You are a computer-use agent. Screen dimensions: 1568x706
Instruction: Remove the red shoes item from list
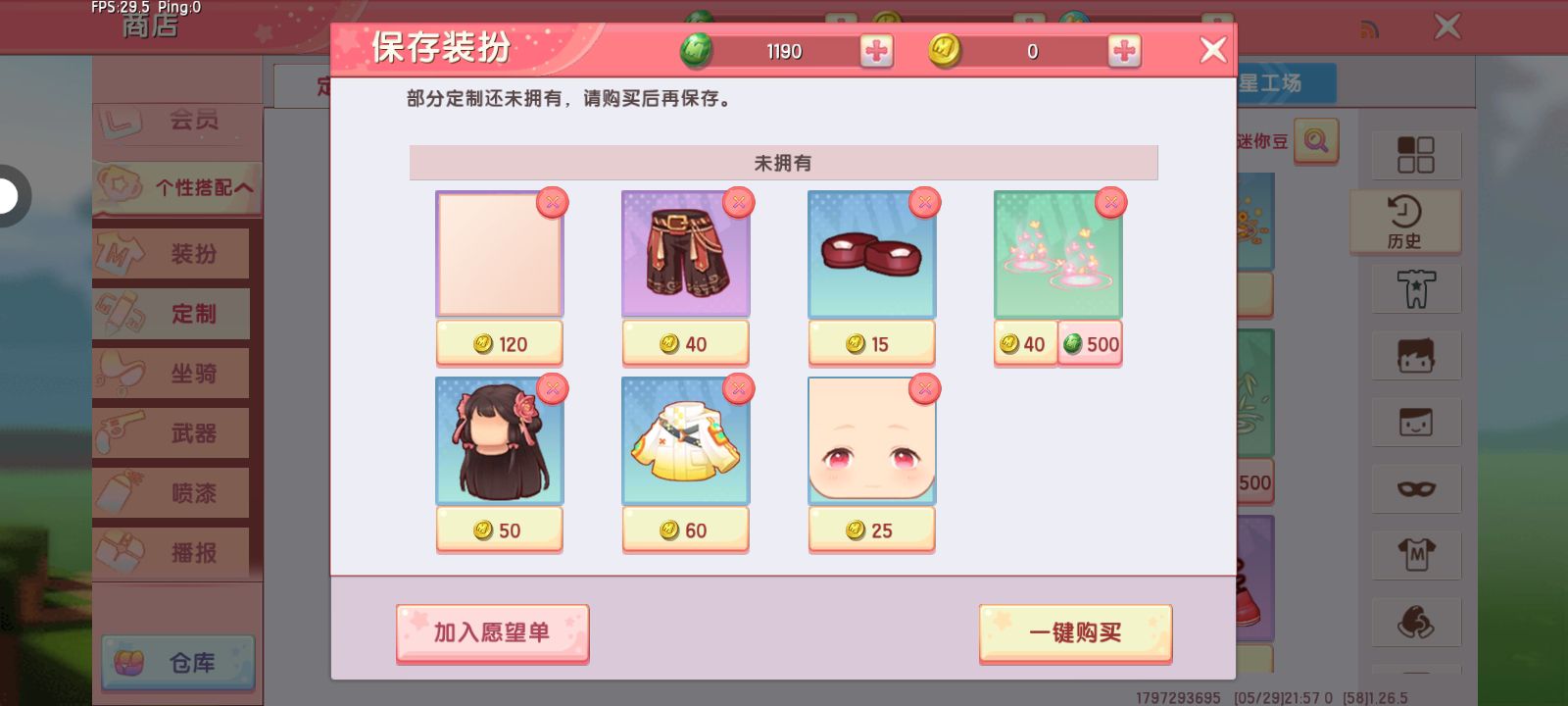coord(925,203)
